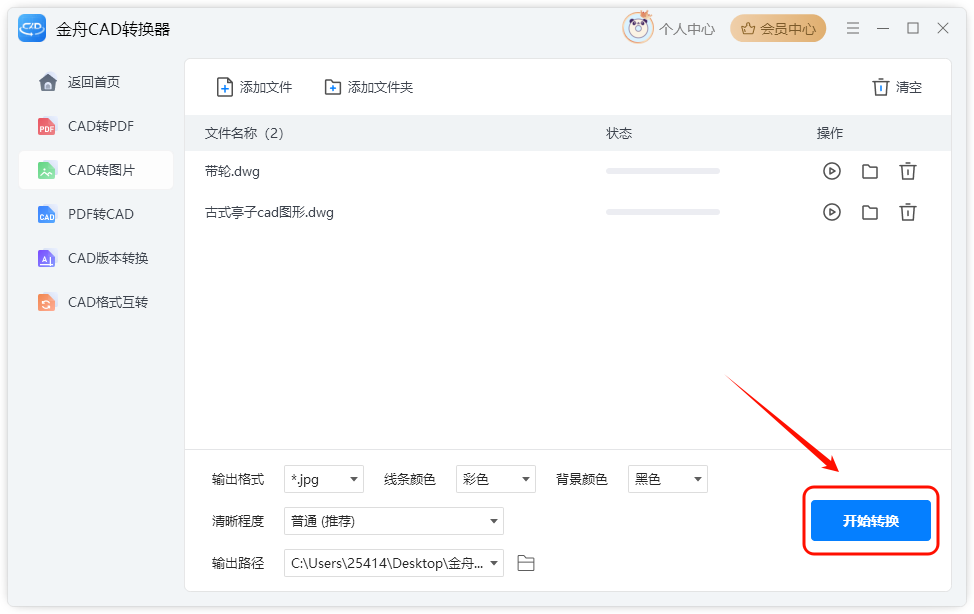This screenshot has height=614, width=974.
Task: Open CAD格式互转 in the sidebar
Action: tap(96, 302)
